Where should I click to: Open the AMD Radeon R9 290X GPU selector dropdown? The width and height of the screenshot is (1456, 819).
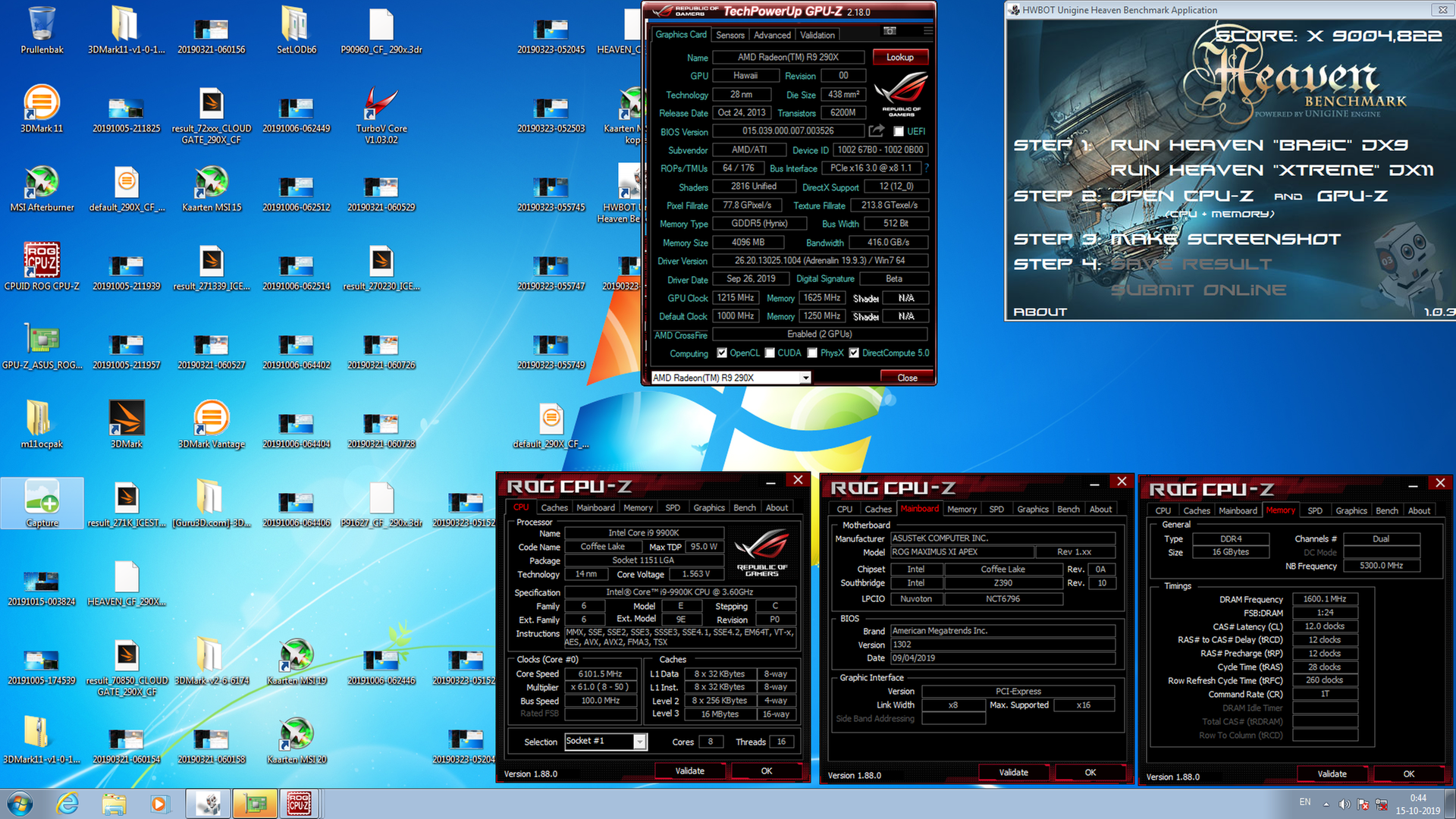click(731, 378)
